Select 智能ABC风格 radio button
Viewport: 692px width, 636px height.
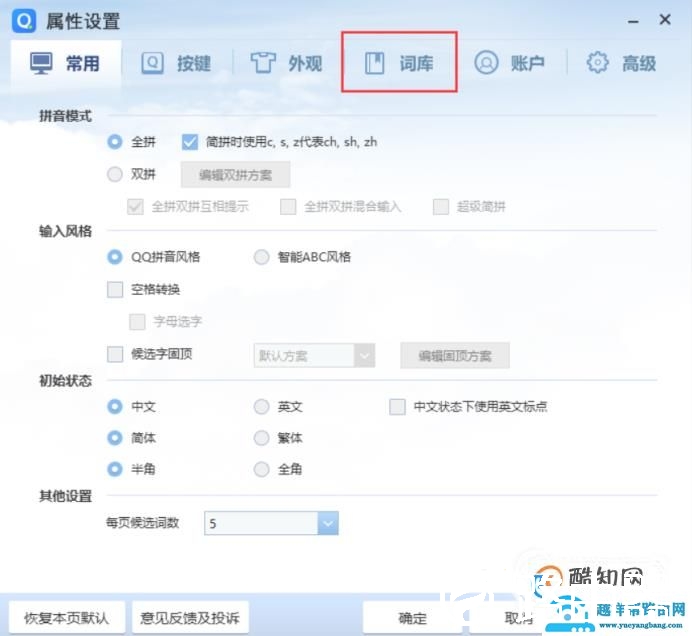coord(261,257)
